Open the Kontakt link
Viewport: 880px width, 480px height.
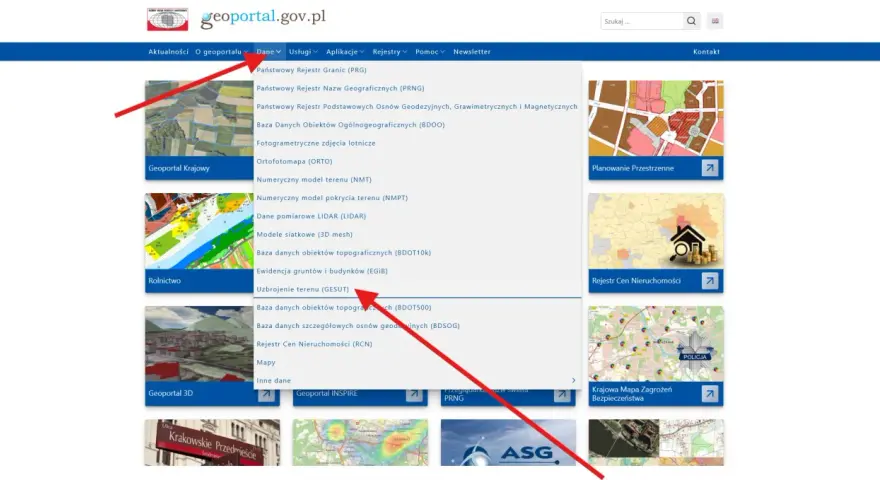pyautogui.click(x=706, y=52)
